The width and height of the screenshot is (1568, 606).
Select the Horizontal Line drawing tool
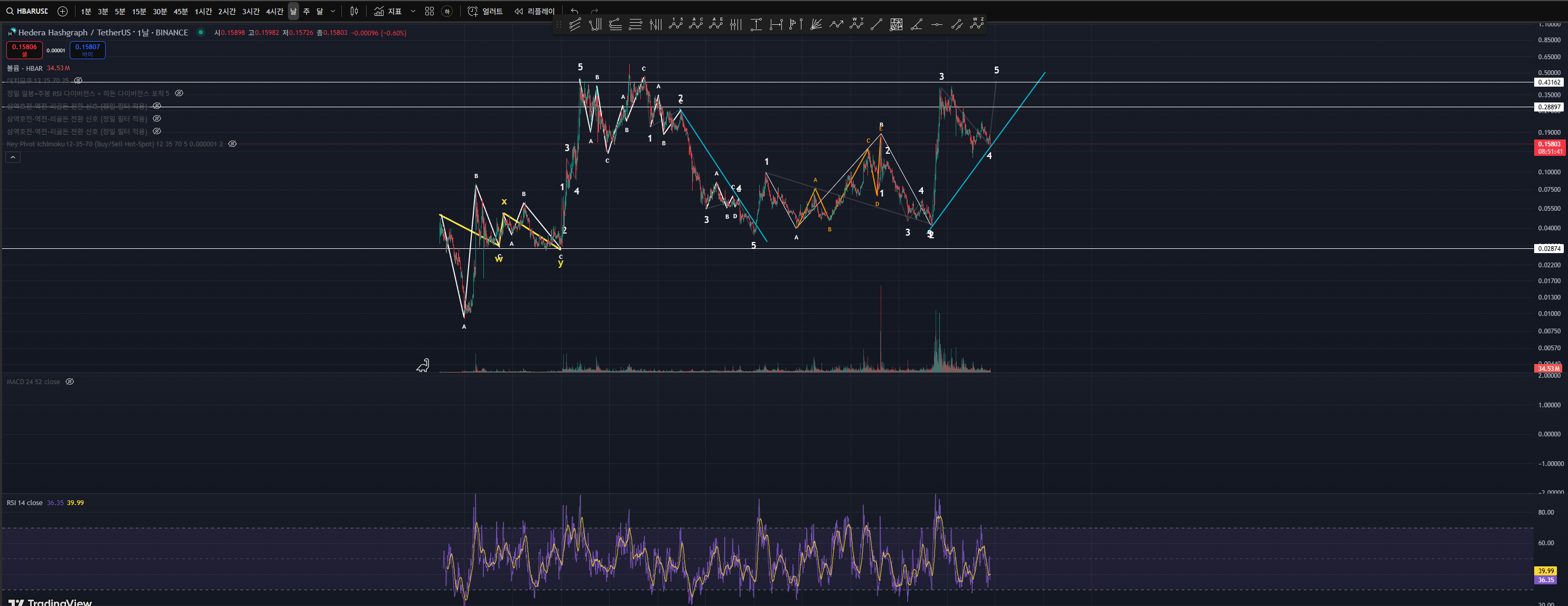(x=937, y=24)
